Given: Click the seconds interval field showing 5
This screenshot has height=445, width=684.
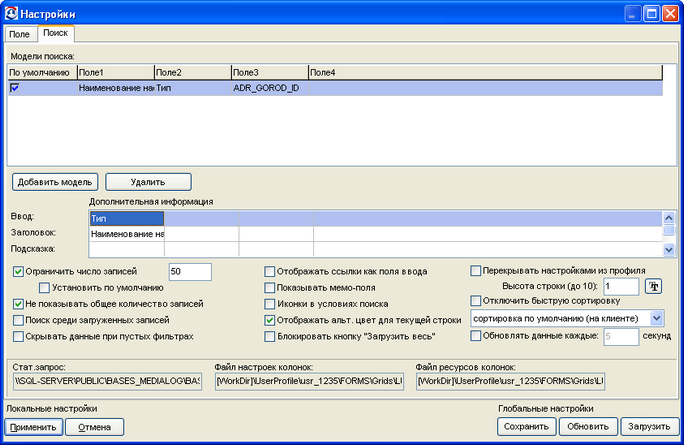Looking at the screenshot, I should 621,337.
